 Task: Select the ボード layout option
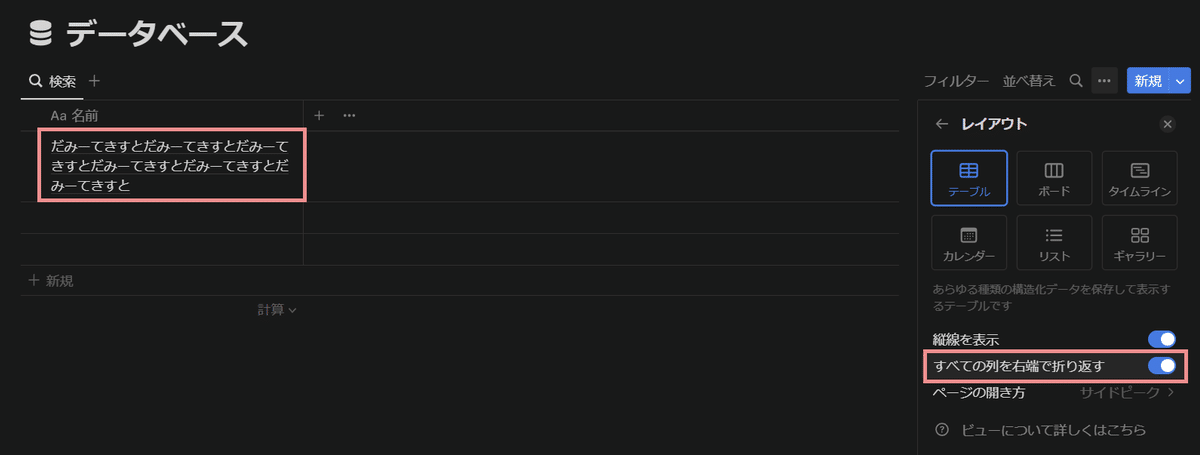point(1054,178)
